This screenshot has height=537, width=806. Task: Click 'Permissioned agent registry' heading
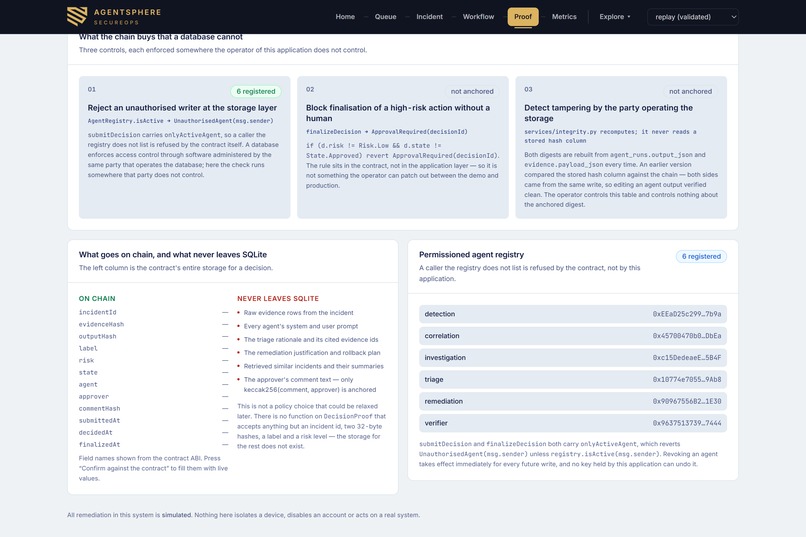tap(471, 254)
